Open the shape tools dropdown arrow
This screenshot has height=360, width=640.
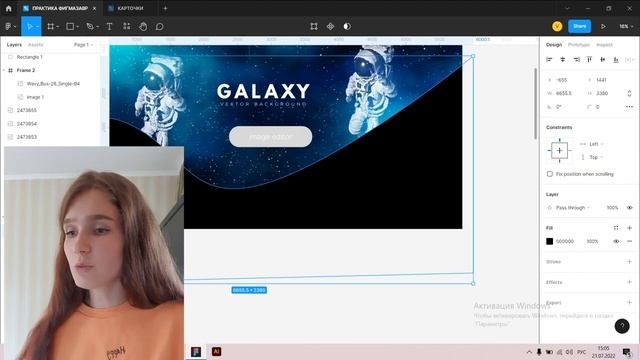pos(77,27)
